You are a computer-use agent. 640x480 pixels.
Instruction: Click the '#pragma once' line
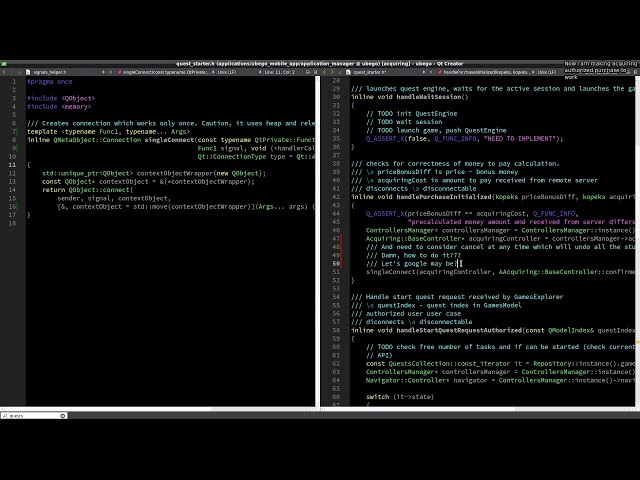[x=49, y=82]
